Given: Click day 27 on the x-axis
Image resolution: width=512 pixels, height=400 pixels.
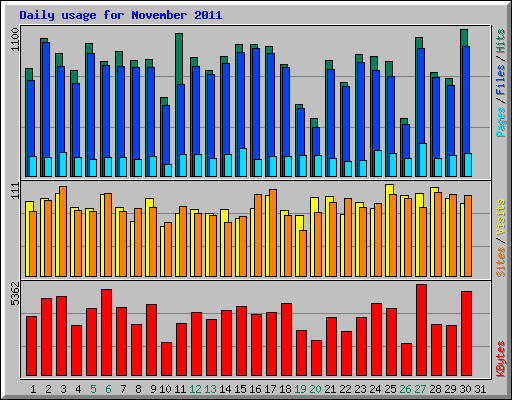Looking at the screenshot, I should click(420, 389).
